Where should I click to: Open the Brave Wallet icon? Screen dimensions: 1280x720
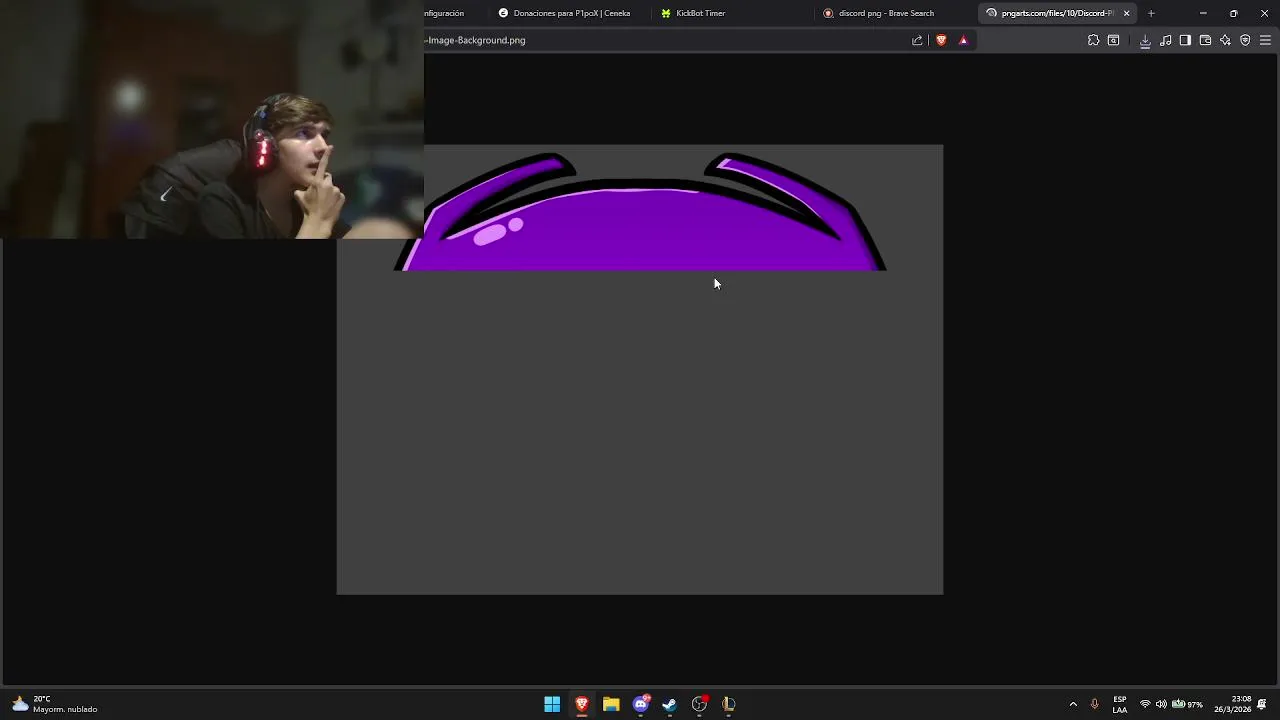1205,40
